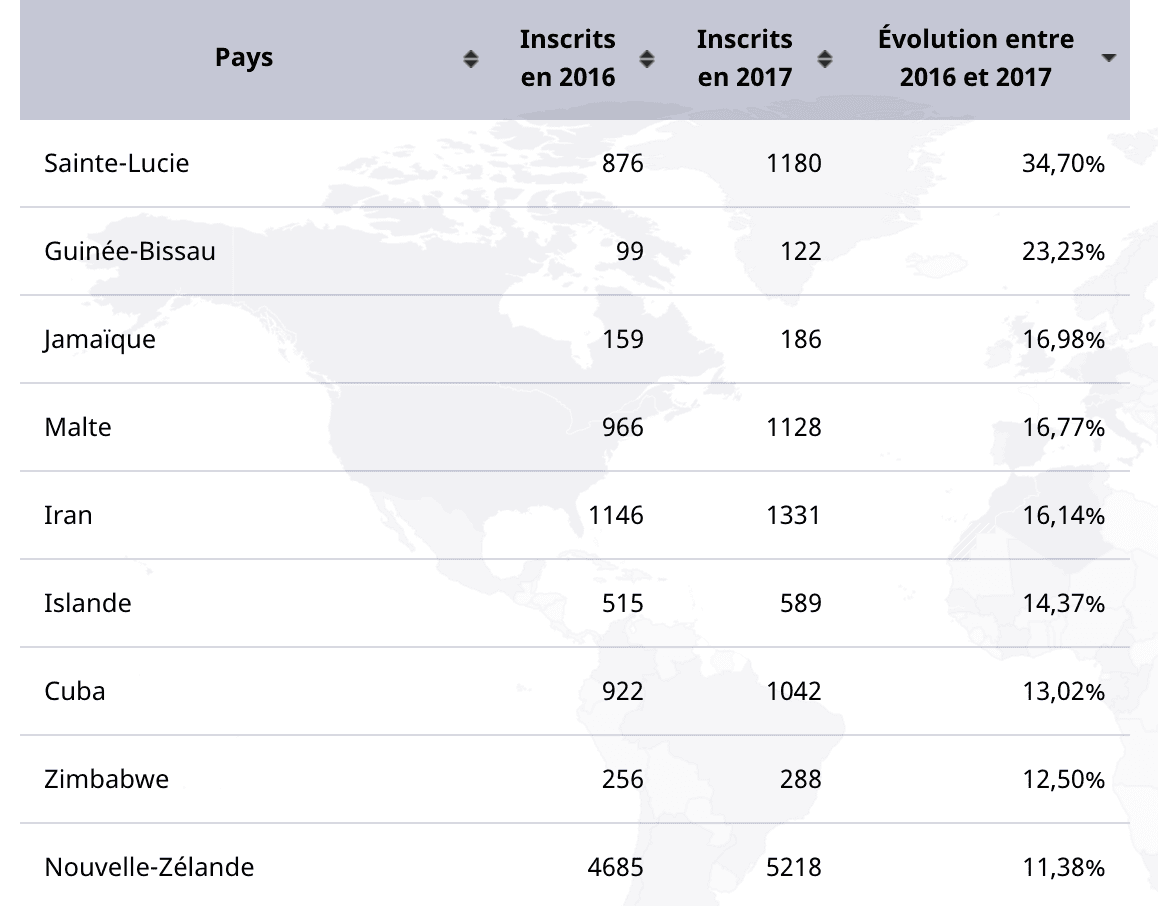Select the Malte country name

pos(78,427)
